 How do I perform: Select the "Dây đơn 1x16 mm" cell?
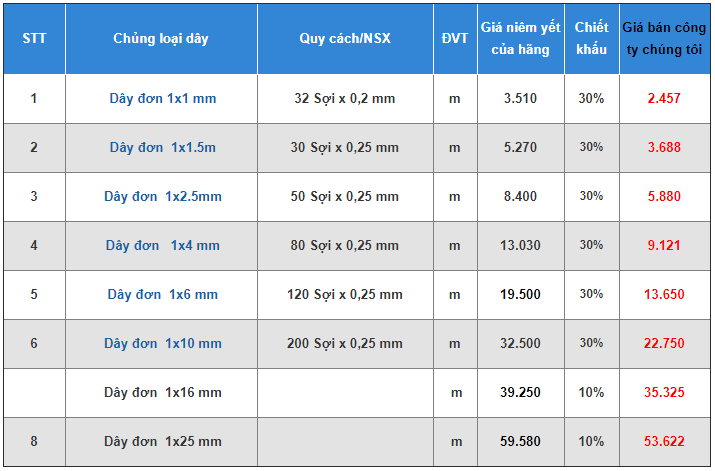click(x=162, y=393)
